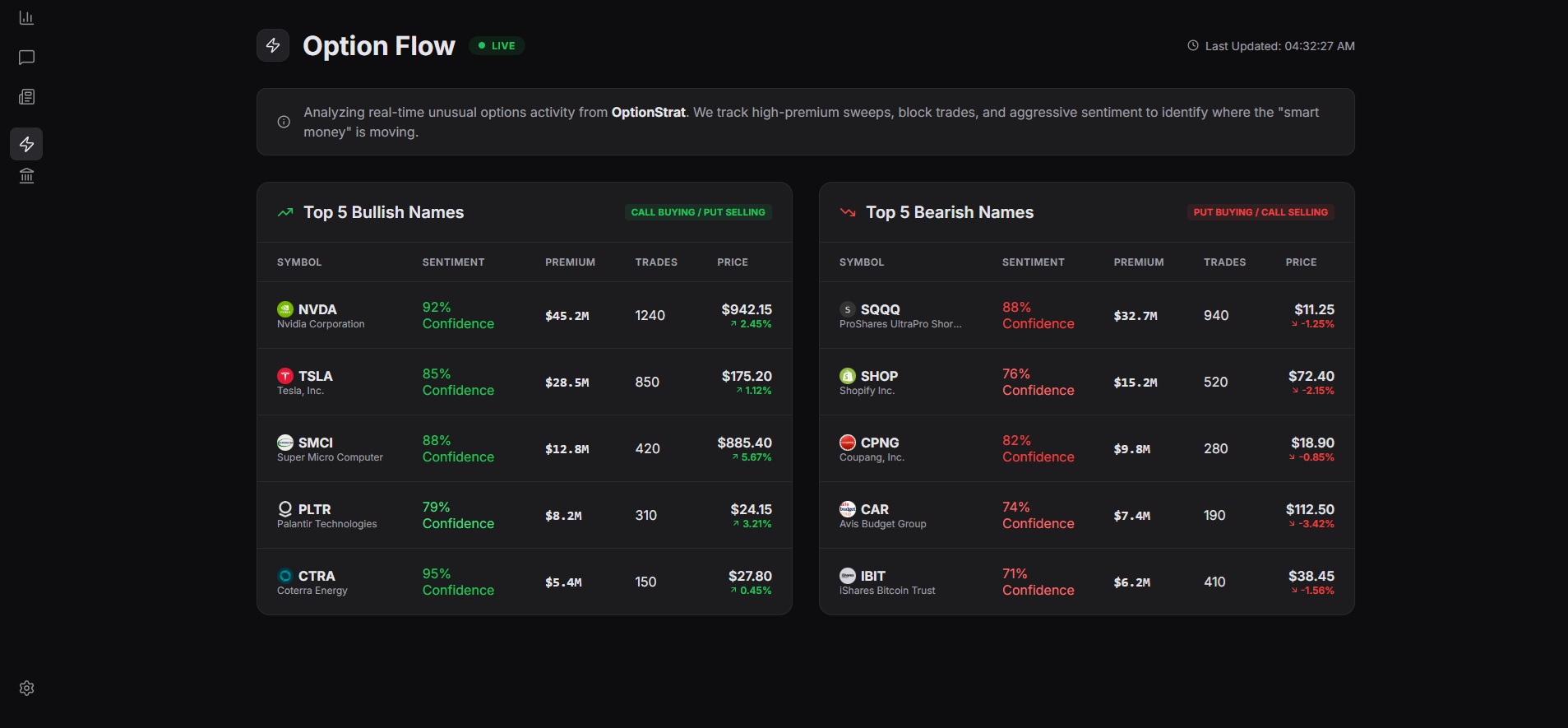Click the 1240 trades value
Viewport: 1568px width, 728px height.
click(x=650, y=316)
